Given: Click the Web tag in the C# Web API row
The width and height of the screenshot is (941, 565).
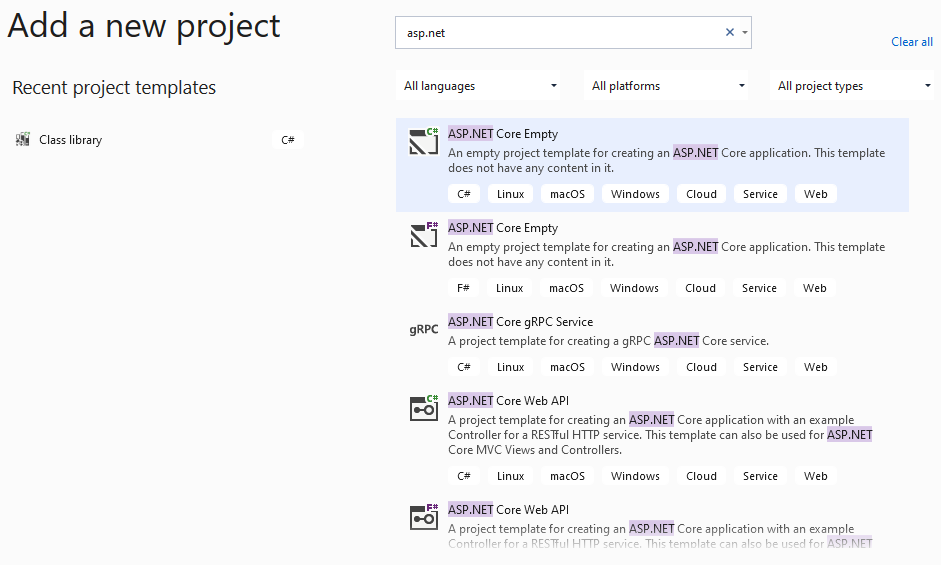Looking at the screenshot, I should pos(815,476).
